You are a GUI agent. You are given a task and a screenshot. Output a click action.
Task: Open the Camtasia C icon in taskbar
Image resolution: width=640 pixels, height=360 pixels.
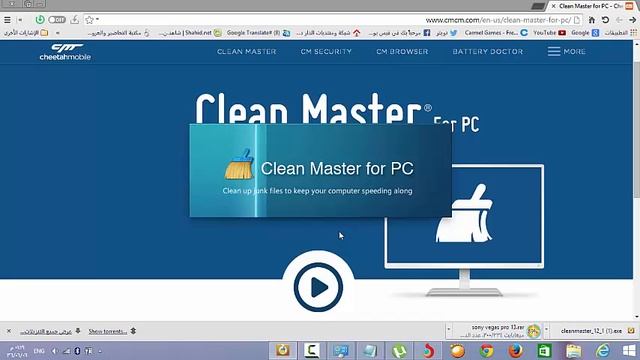pos(312,351)
